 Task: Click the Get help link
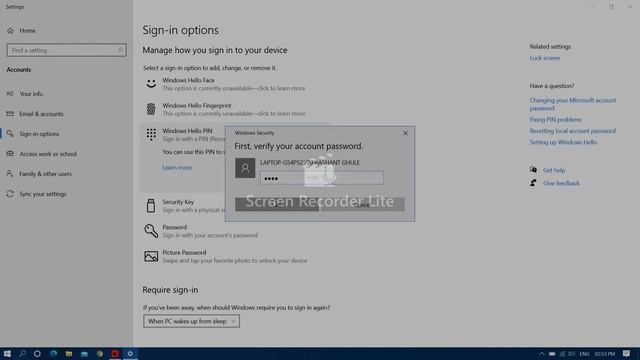tap(554, 170)
